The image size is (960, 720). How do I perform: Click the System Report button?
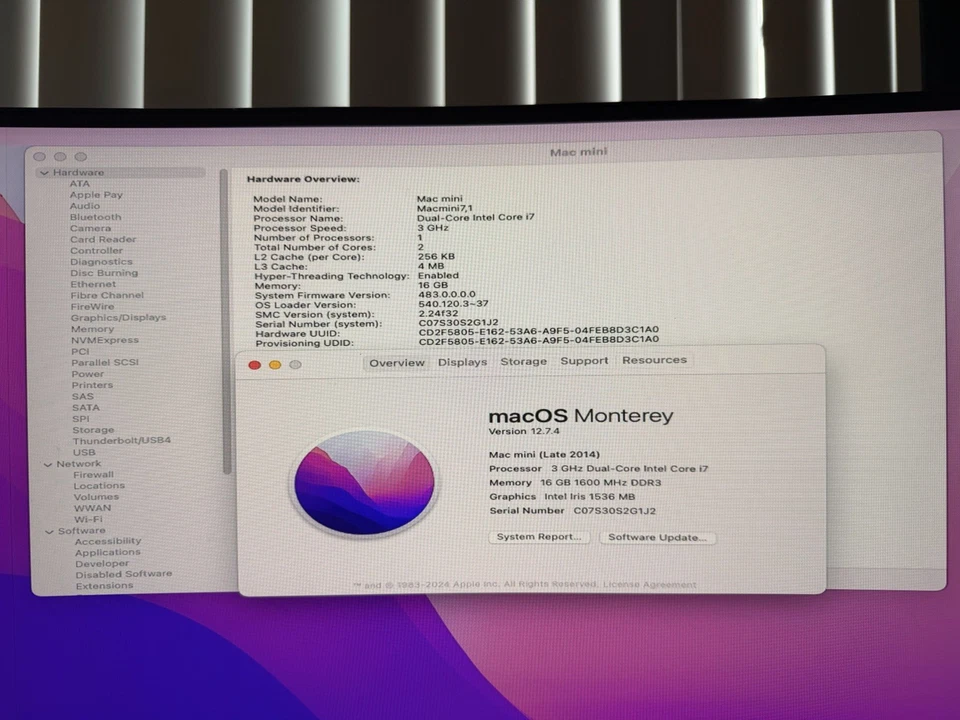(539, 537)
